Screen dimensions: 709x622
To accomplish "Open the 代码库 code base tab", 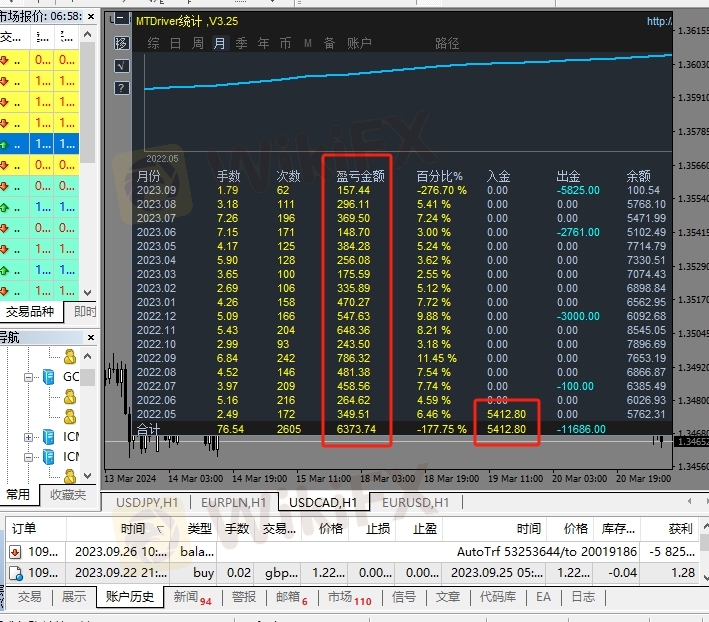I will pos(498,597).
